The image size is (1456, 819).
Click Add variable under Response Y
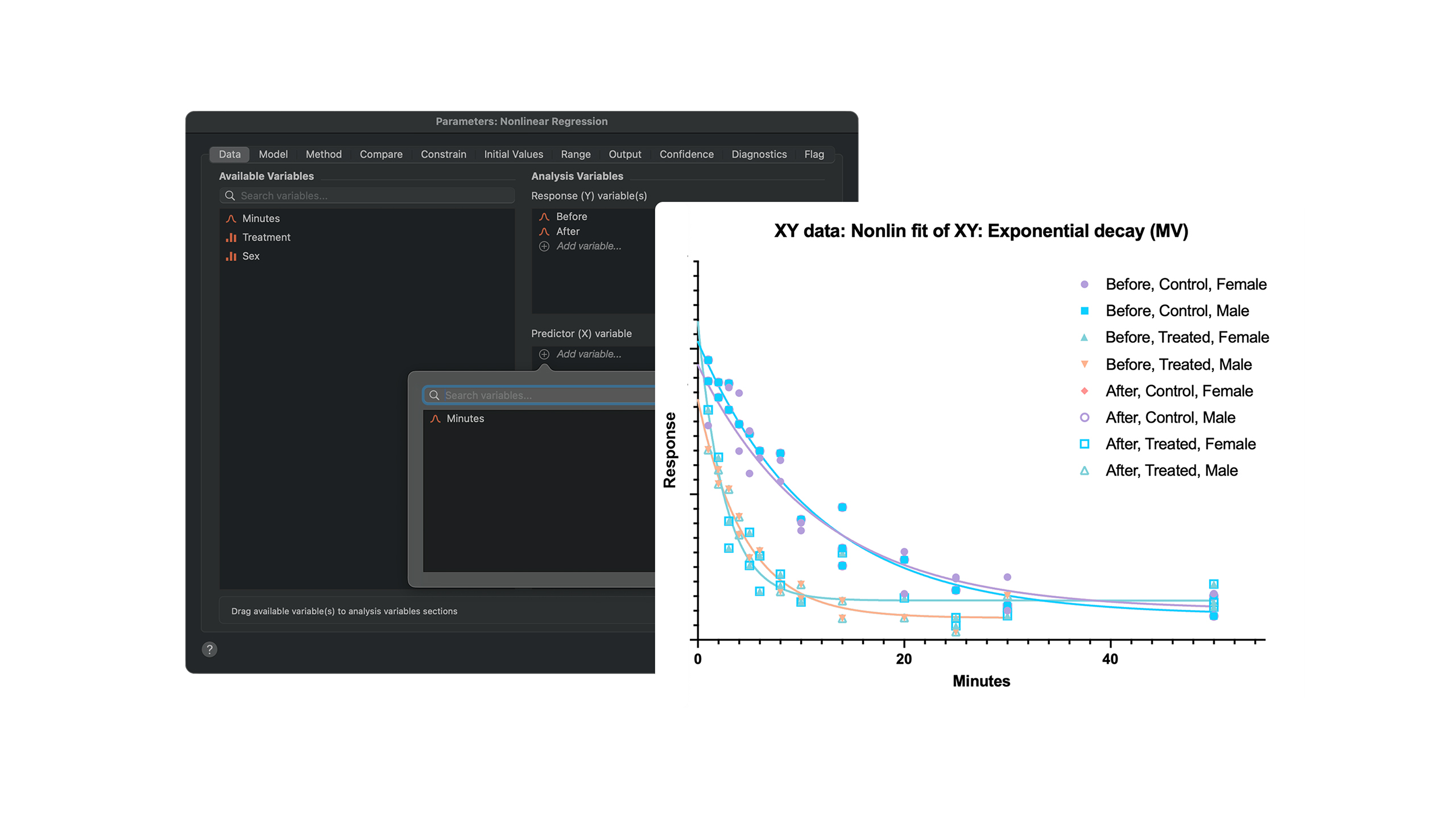click(589, 246)
